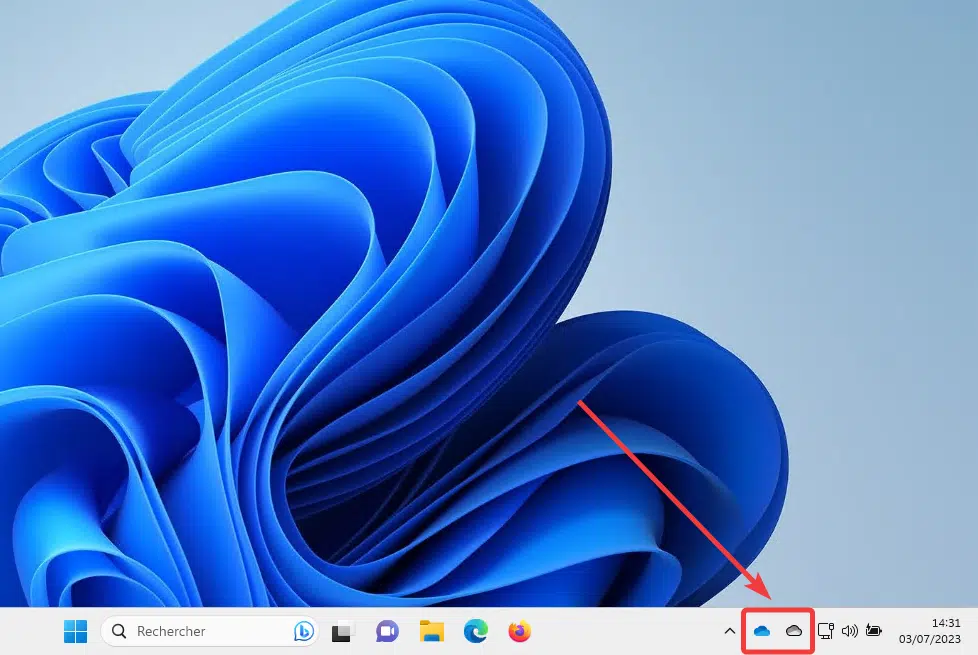The height and width of the screenshot is (655, 978).
Task: Open the volume speaker tray icon
Action: point(850,631)
